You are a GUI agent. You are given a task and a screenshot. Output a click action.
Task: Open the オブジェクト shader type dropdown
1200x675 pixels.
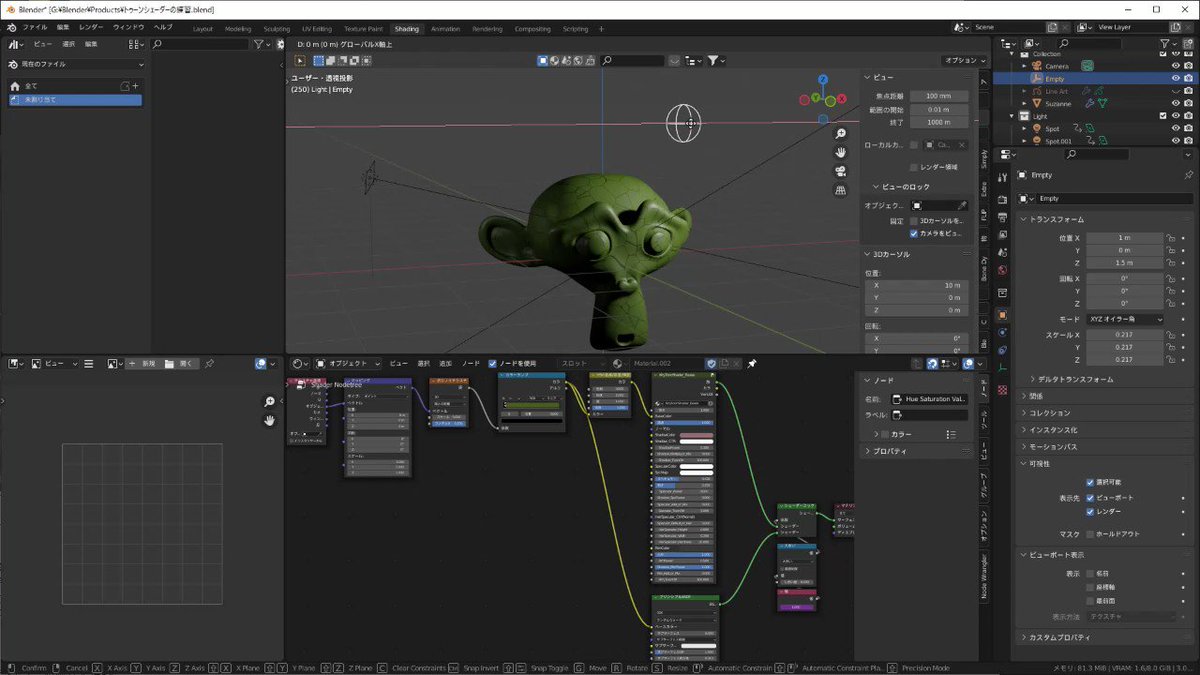point(349,364)
